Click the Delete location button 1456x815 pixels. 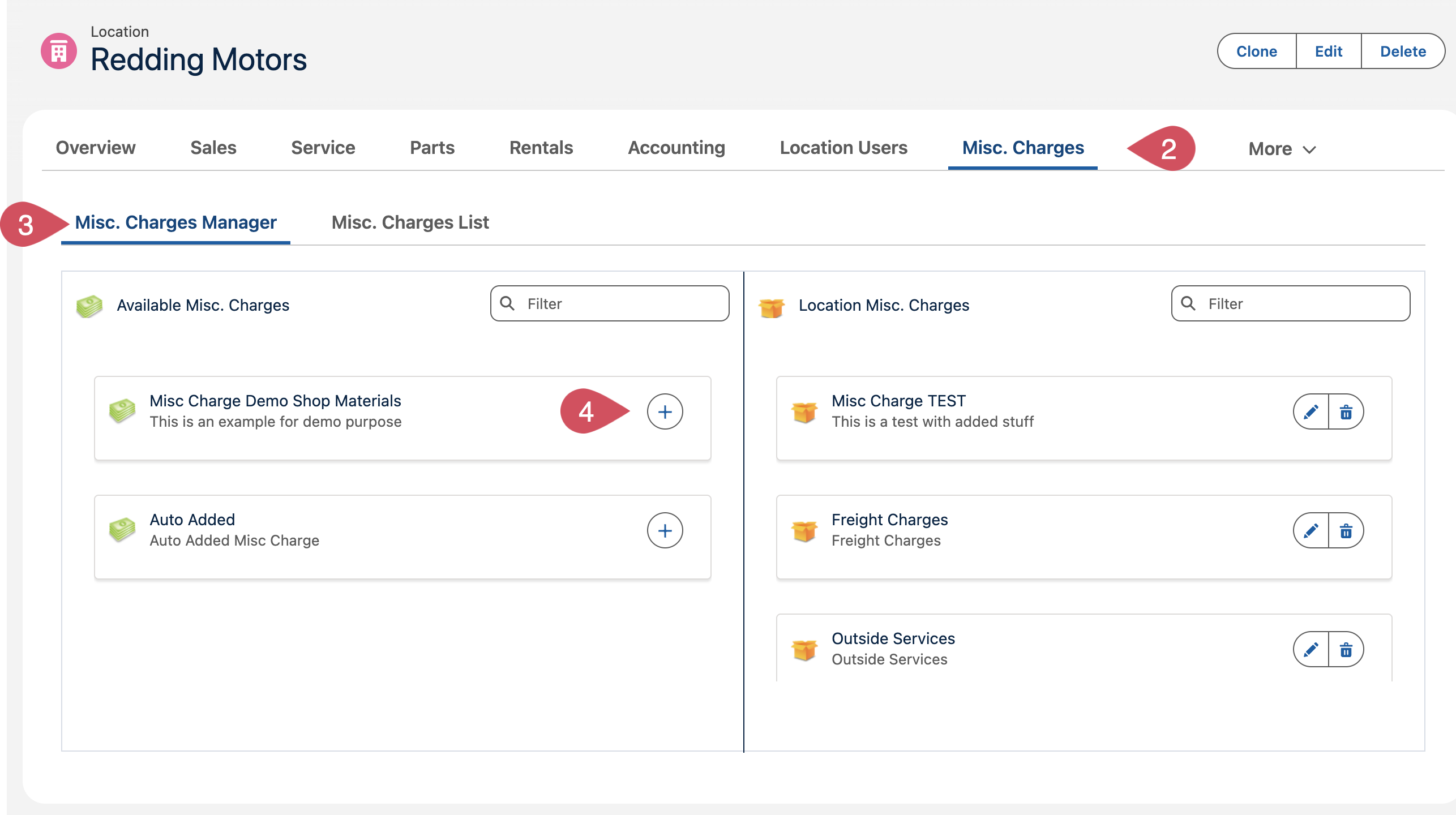[1403, 52]
